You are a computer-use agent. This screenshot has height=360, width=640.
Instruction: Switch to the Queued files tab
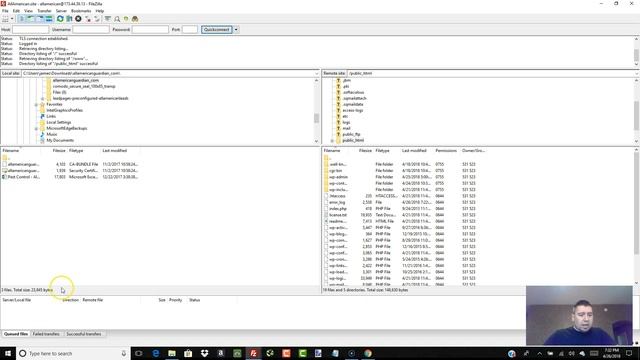point(16,334)
